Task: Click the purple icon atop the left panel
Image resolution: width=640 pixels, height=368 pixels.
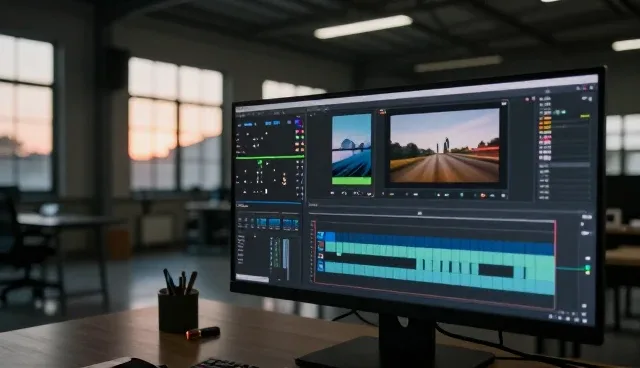Action: [x=298, y=122]
